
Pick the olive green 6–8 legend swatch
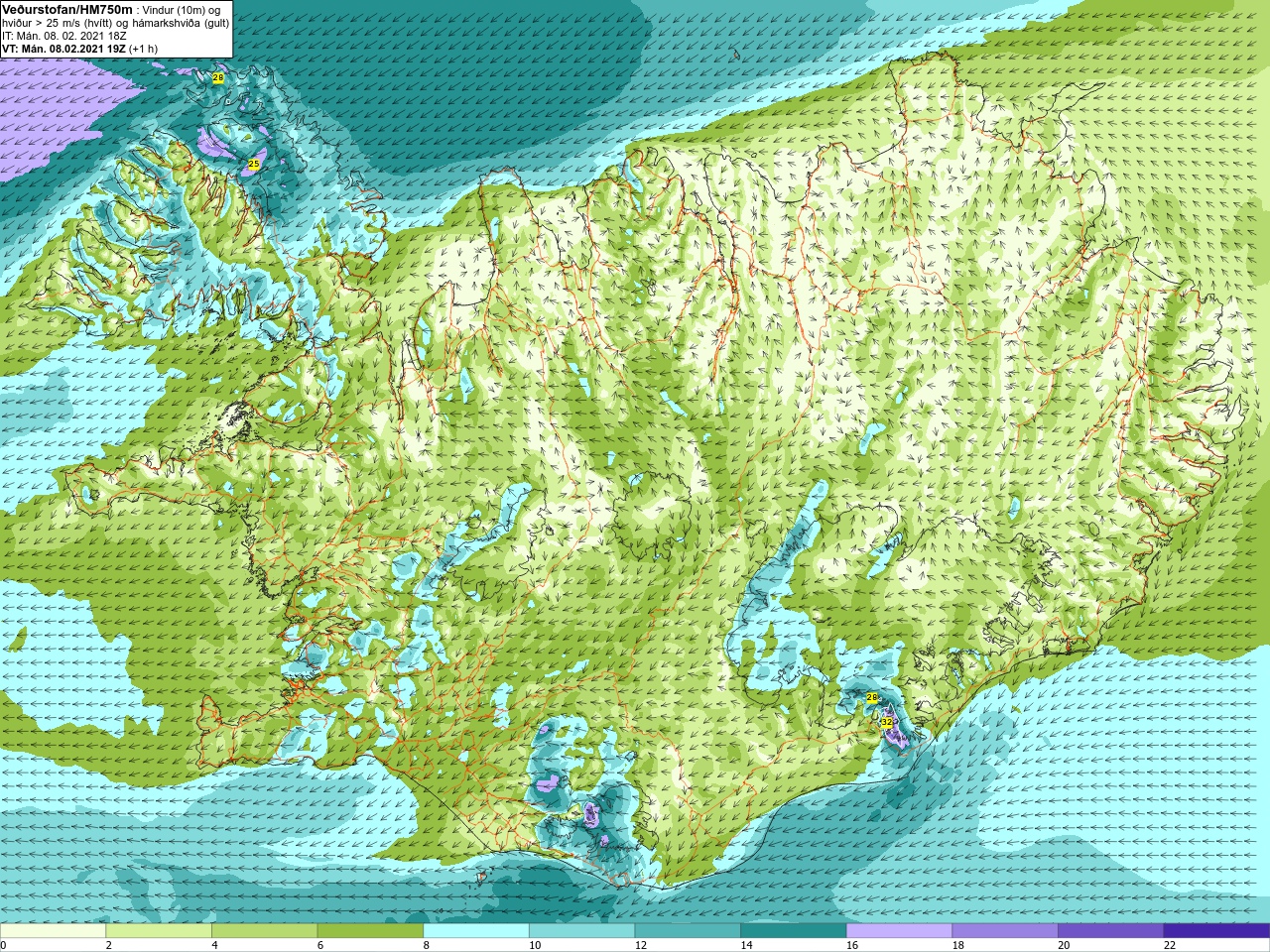pyautogui.click(x=370, y=931)
